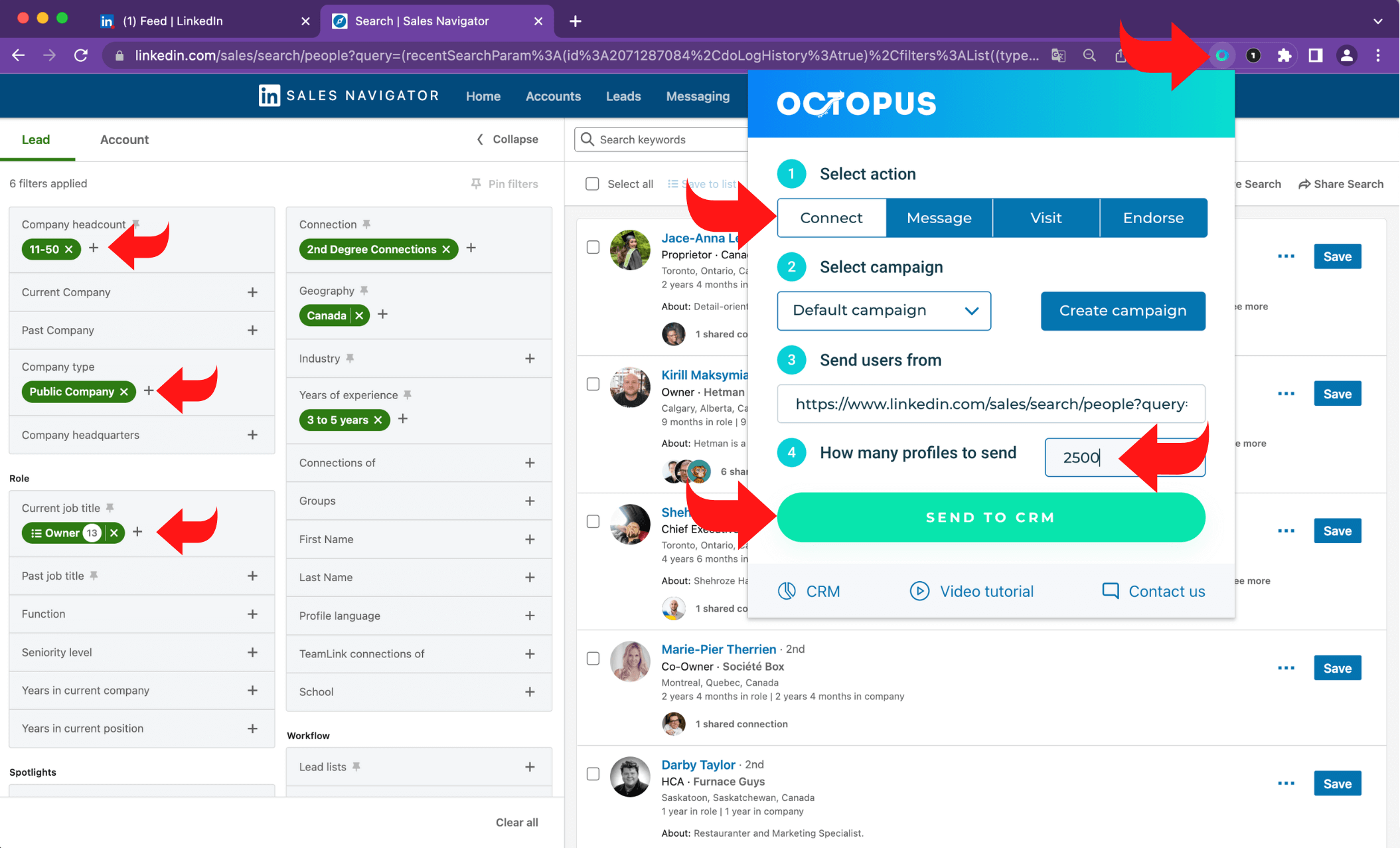Click the Create campaign button
The image size is (1400, 848).
[1122, 309]
